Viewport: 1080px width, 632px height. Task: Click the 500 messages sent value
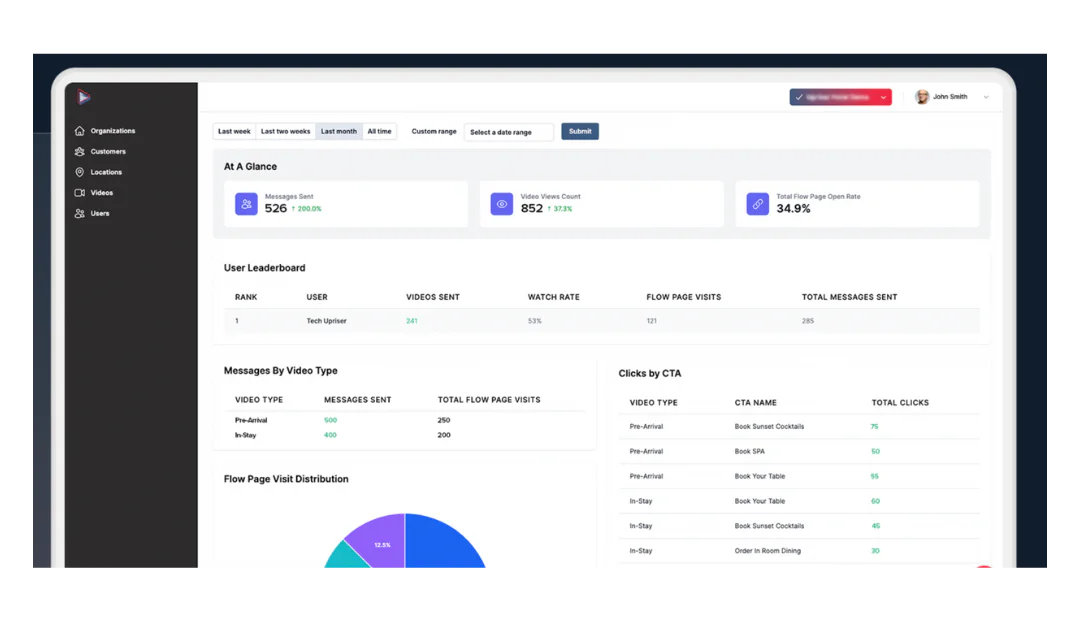(x=331, y=420)
